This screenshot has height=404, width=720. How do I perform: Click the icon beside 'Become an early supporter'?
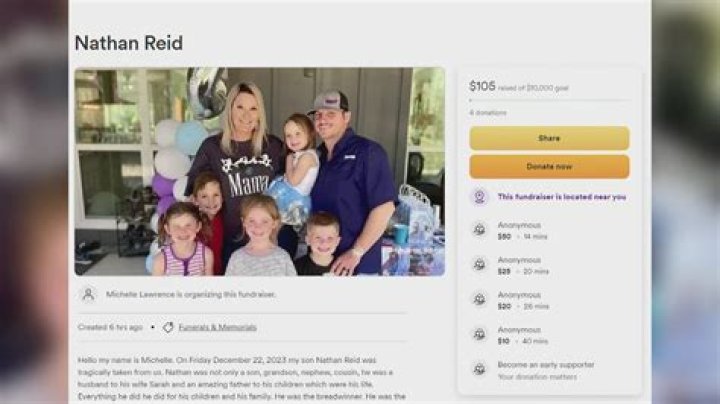479,369
